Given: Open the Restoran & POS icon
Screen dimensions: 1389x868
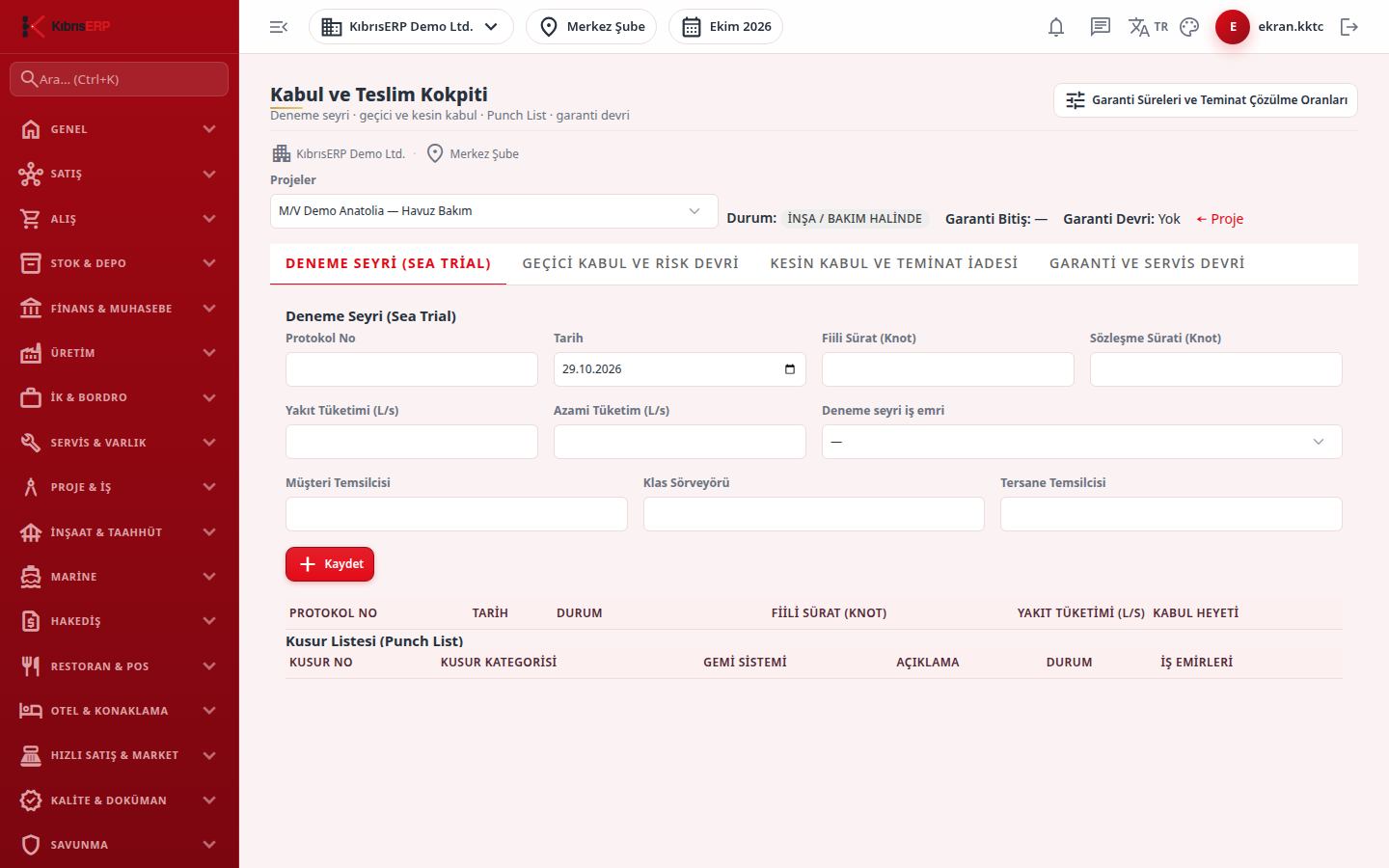Looking at the screenshot, I should [x=31, y=666].
